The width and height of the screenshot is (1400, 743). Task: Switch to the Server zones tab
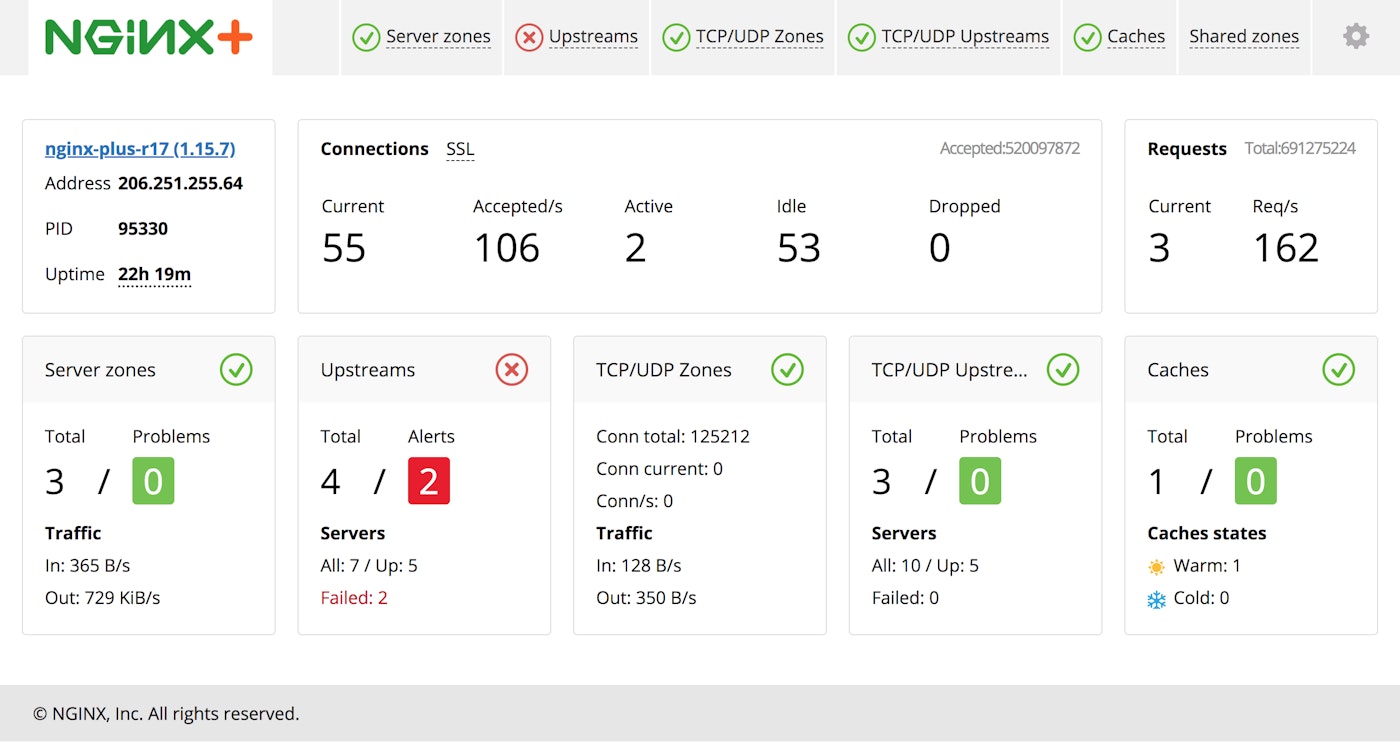(421, 37)
